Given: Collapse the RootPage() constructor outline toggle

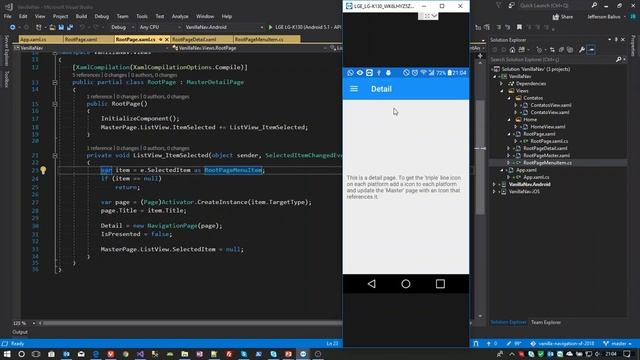Looking at the screenshot, I should point(55,104).
